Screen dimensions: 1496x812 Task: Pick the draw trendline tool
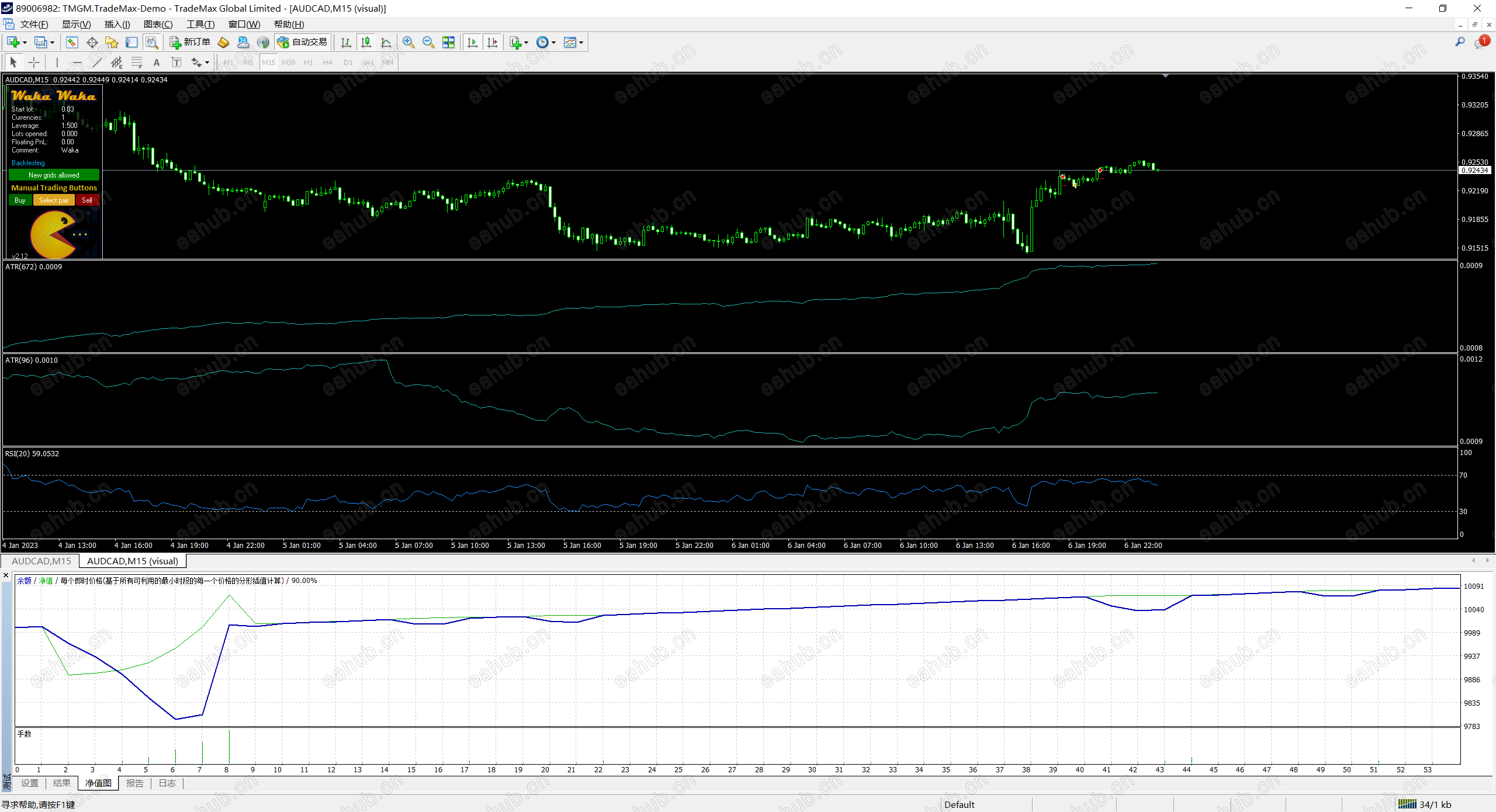tap(97, 62)
